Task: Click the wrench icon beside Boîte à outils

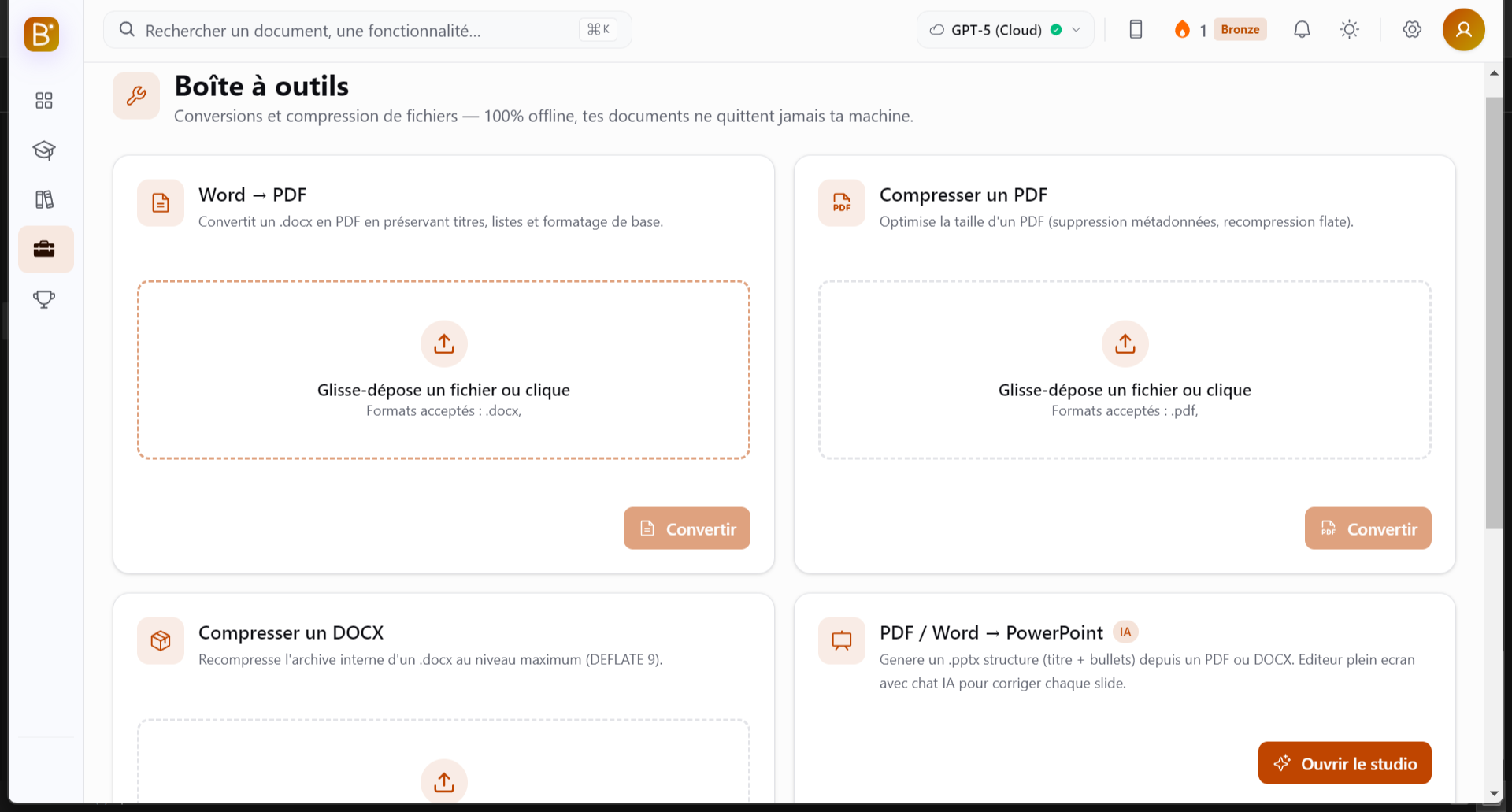Action: [136, 96]
